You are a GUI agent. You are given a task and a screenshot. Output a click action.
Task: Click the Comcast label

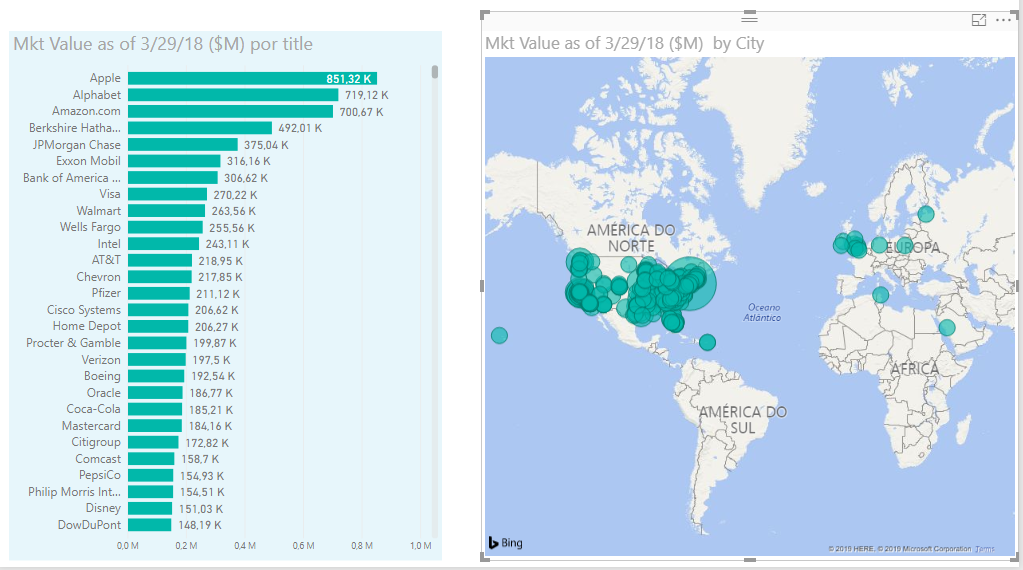[x=99, y=459]
